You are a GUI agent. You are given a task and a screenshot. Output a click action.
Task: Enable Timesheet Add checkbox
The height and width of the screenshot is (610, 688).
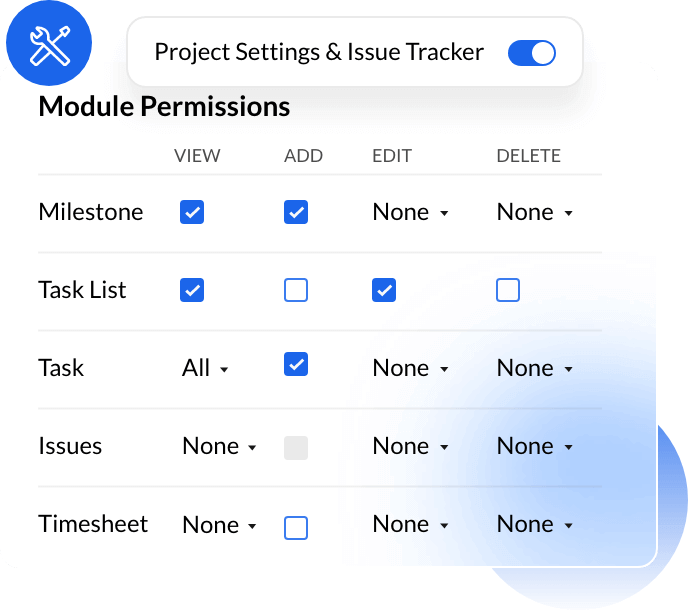296,527
